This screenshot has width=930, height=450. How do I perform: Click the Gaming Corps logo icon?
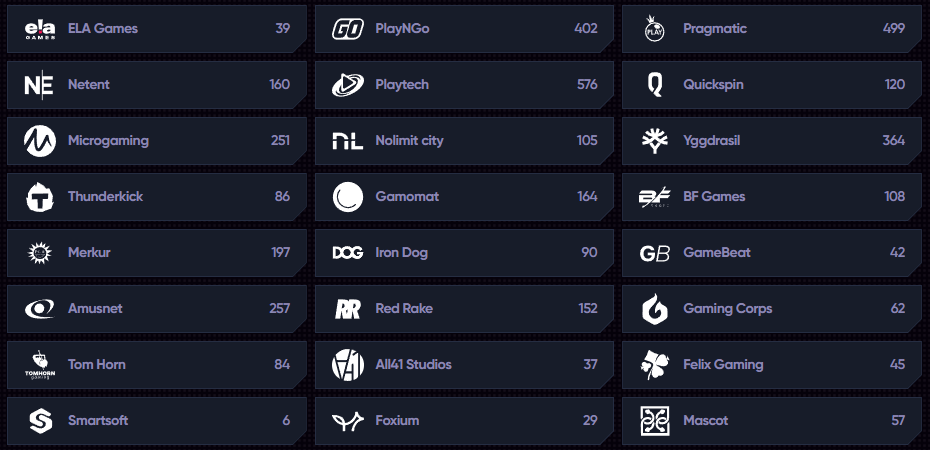point(655,309)
